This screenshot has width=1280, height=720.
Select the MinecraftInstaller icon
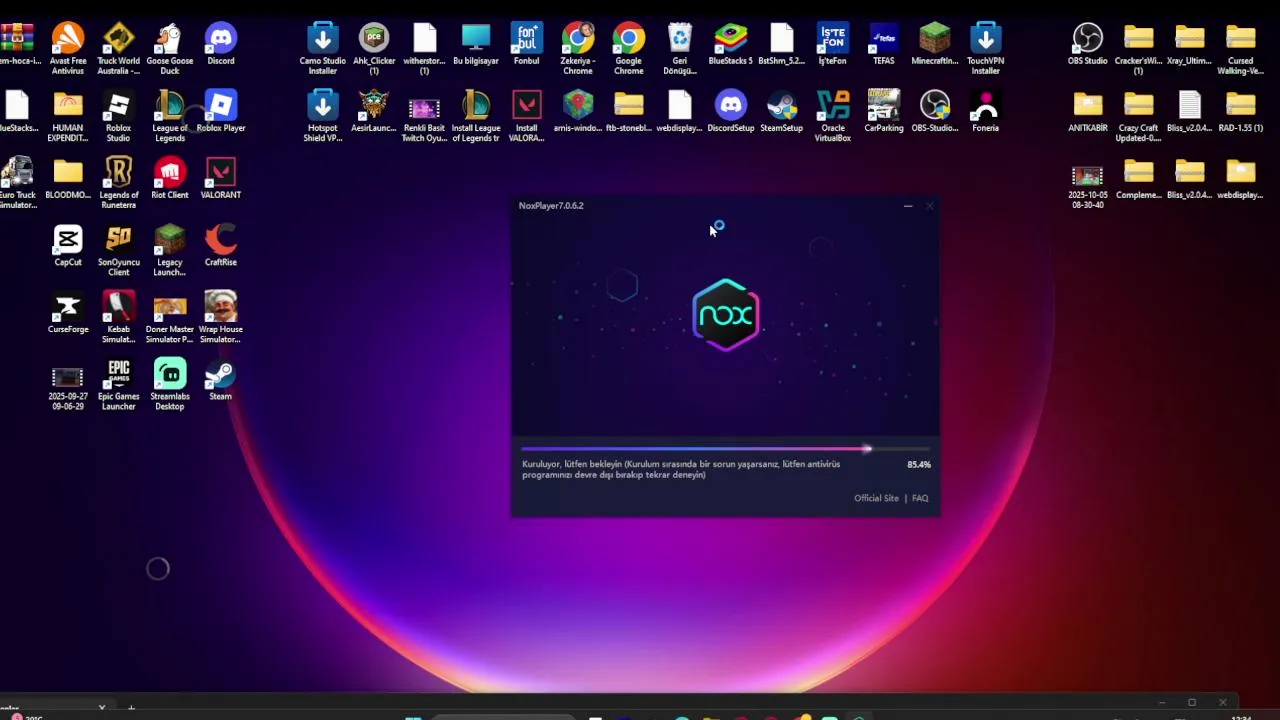point(934,45)
